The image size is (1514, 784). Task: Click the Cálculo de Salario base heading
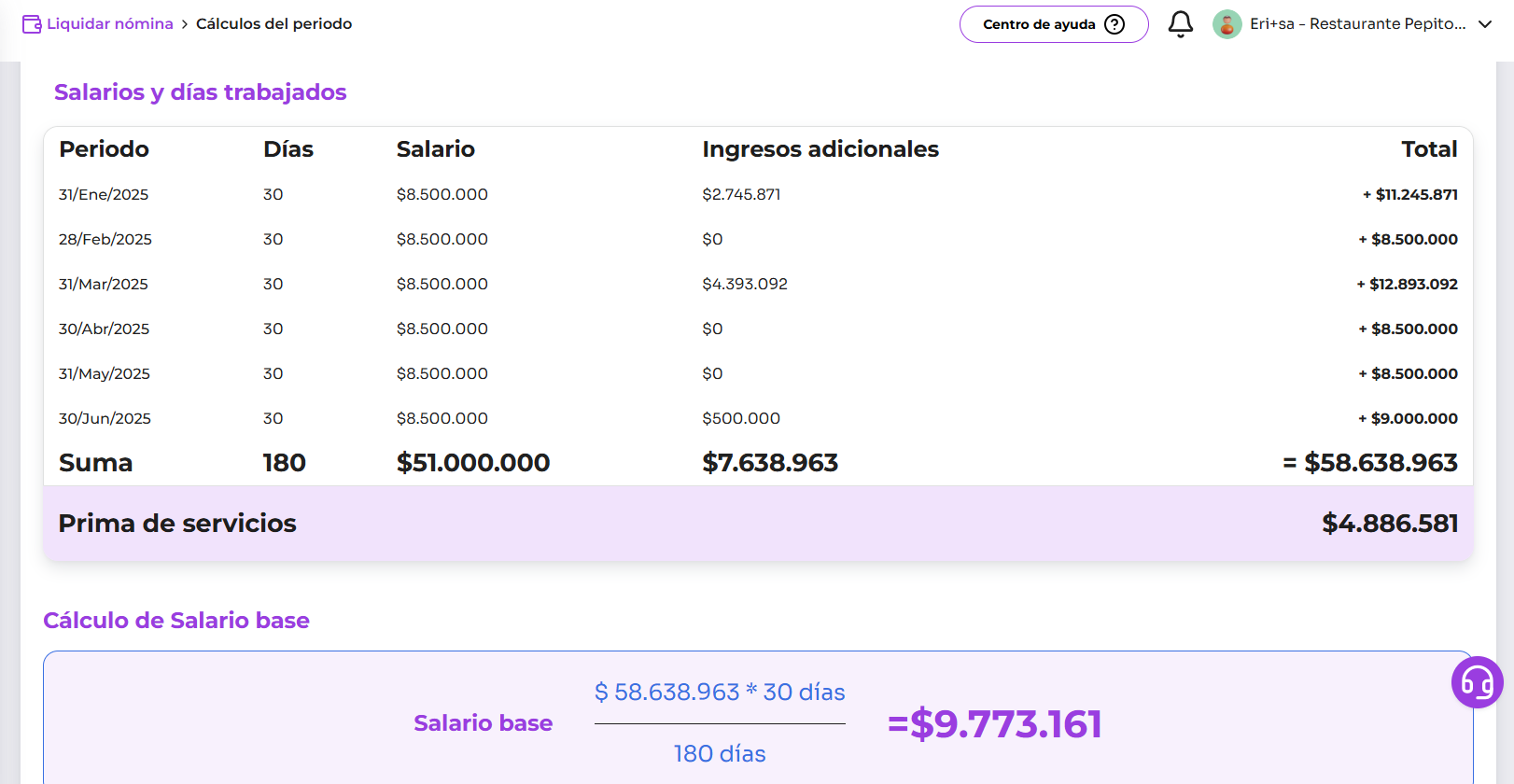[176, 621]
